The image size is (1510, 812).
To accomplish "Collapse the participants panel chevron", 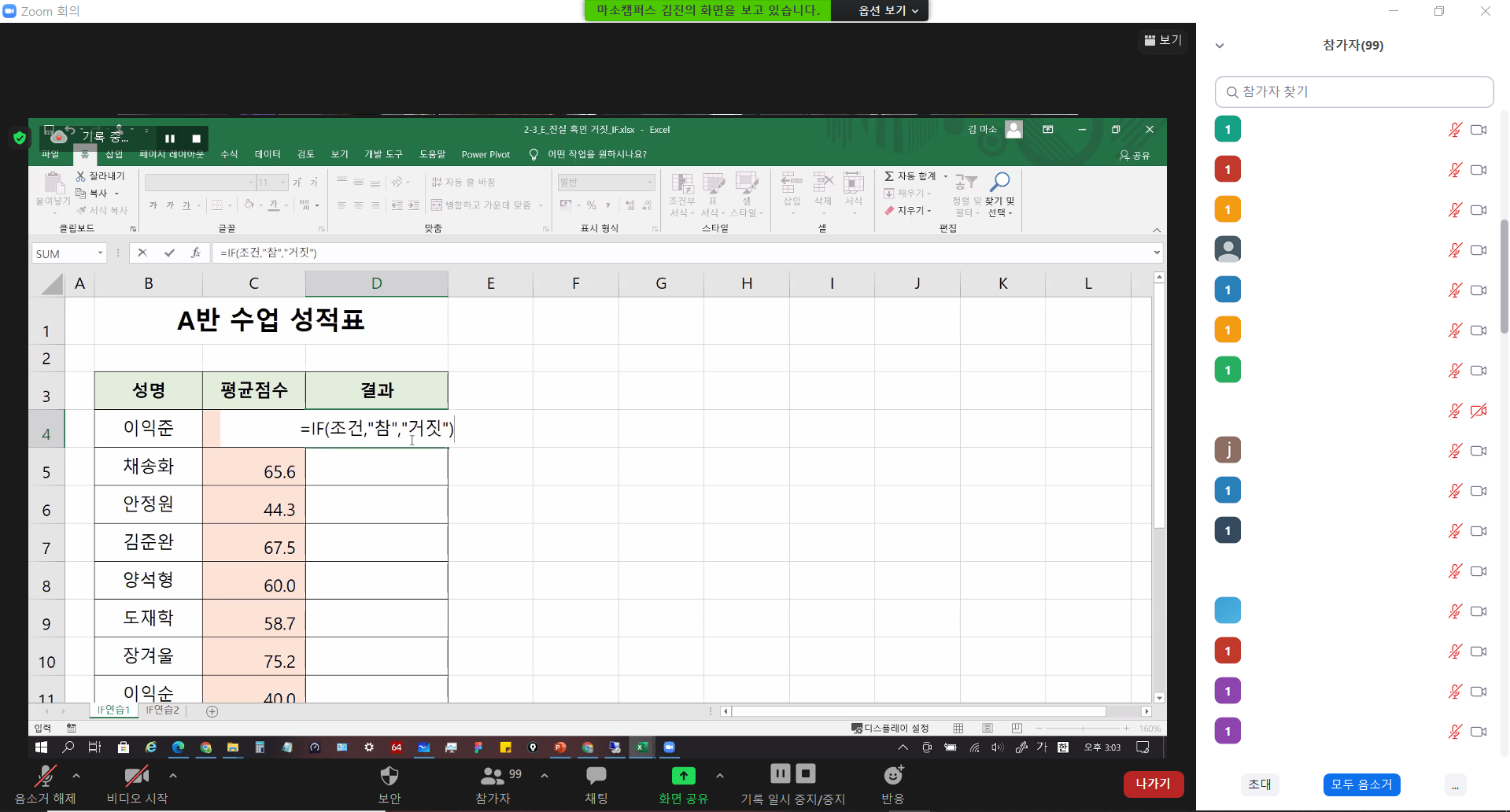I will (x=1220, y=46).
